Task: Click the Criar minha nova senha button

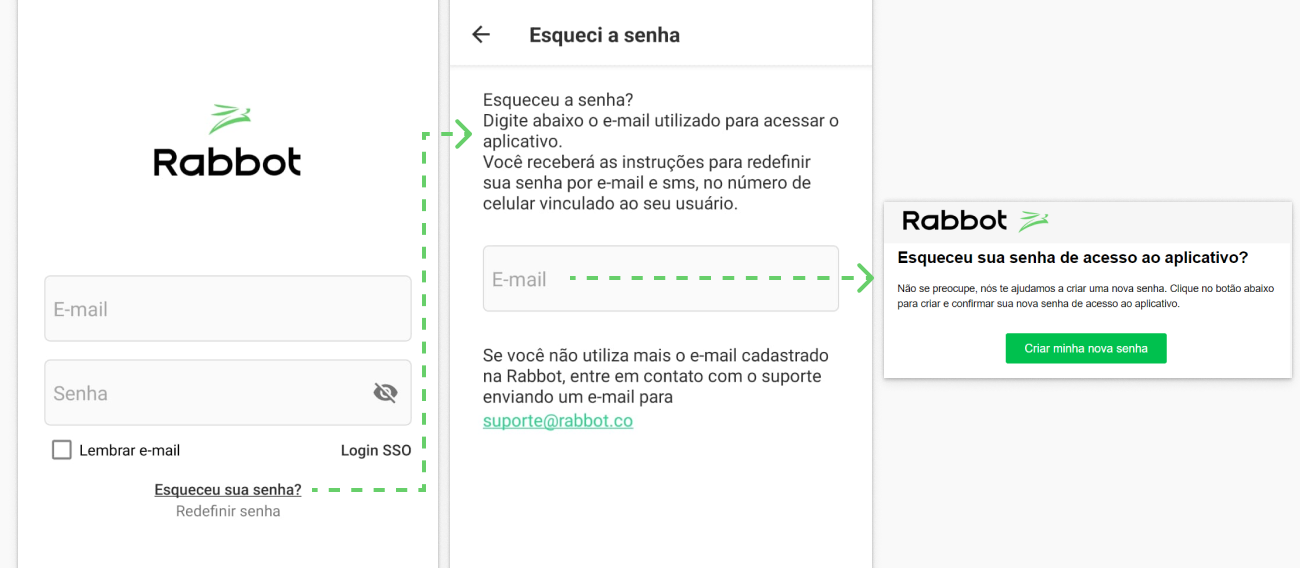Action: pos(1086,348)
